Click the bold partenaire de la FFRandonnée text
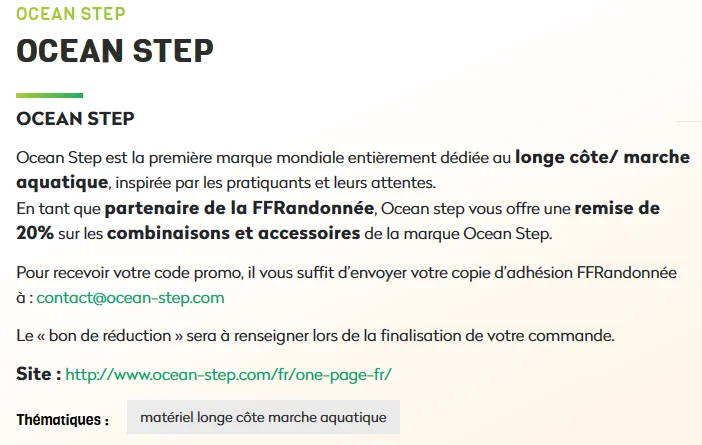 click(240, 208)
